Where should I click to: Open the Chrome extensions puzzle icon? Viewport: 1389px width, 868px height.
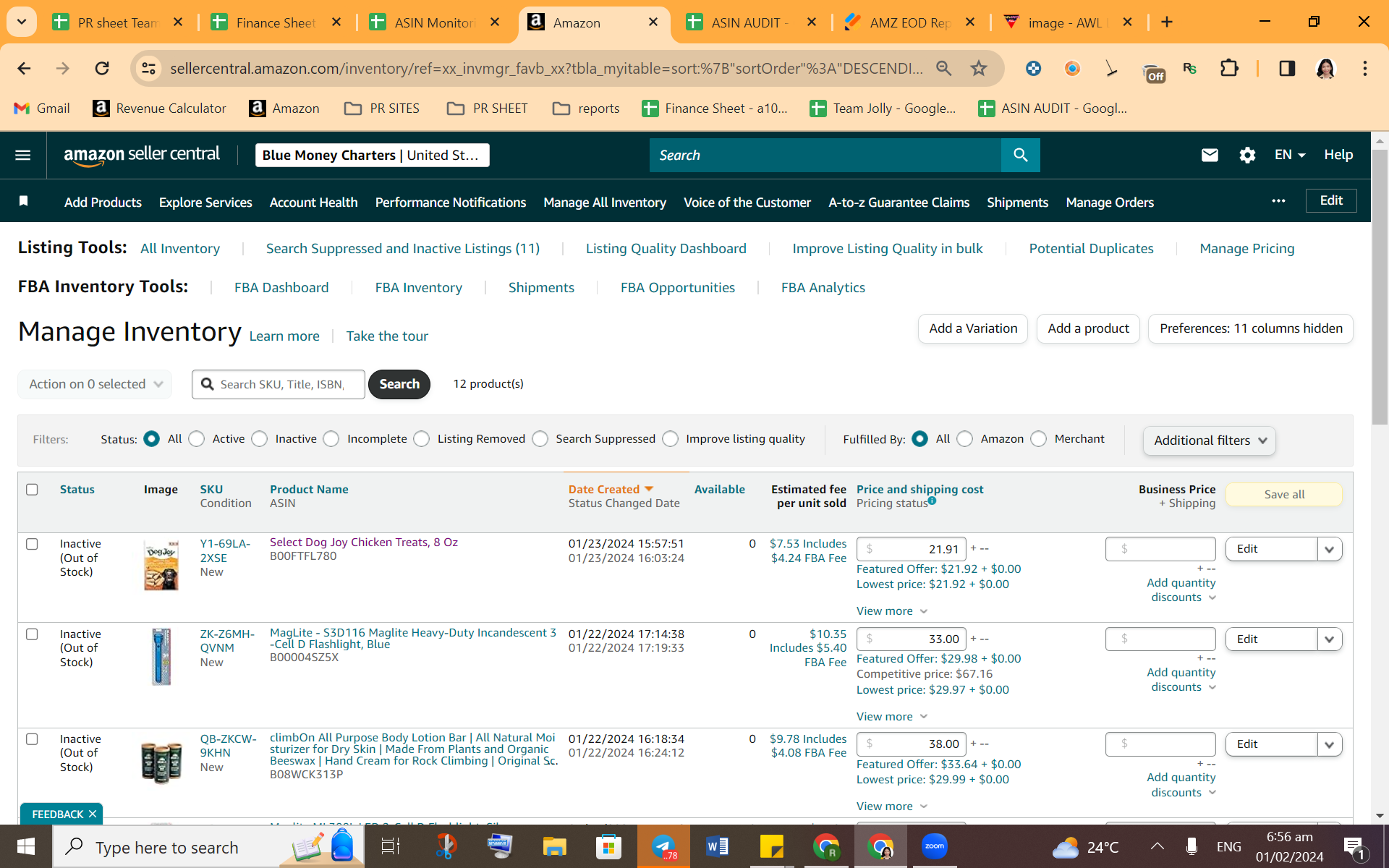tap(1229, 68)
